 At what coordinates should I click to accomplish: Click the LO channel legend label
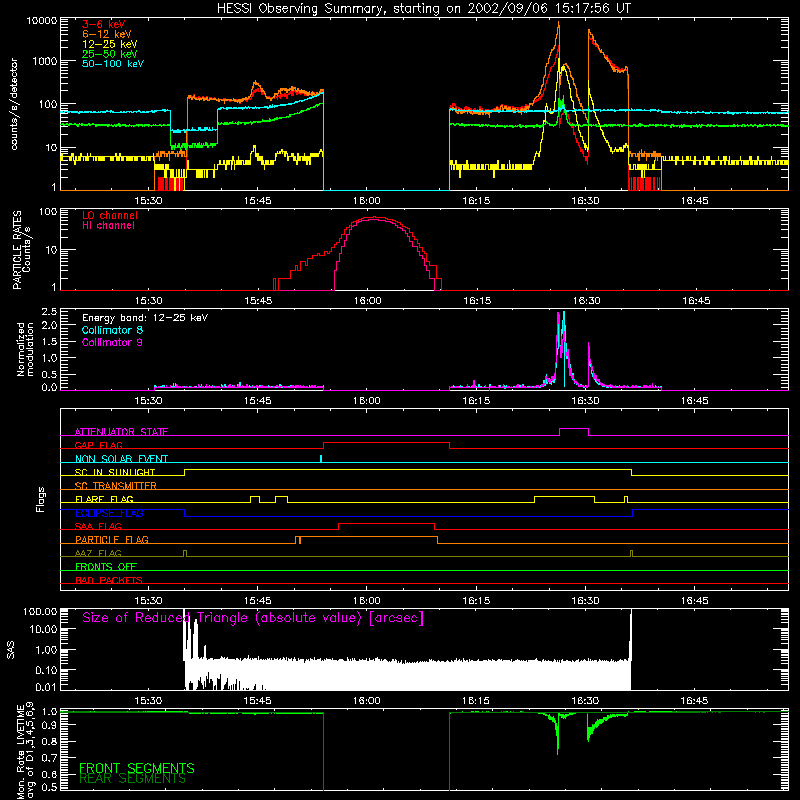pyautogui.click(x=110, y=215)
